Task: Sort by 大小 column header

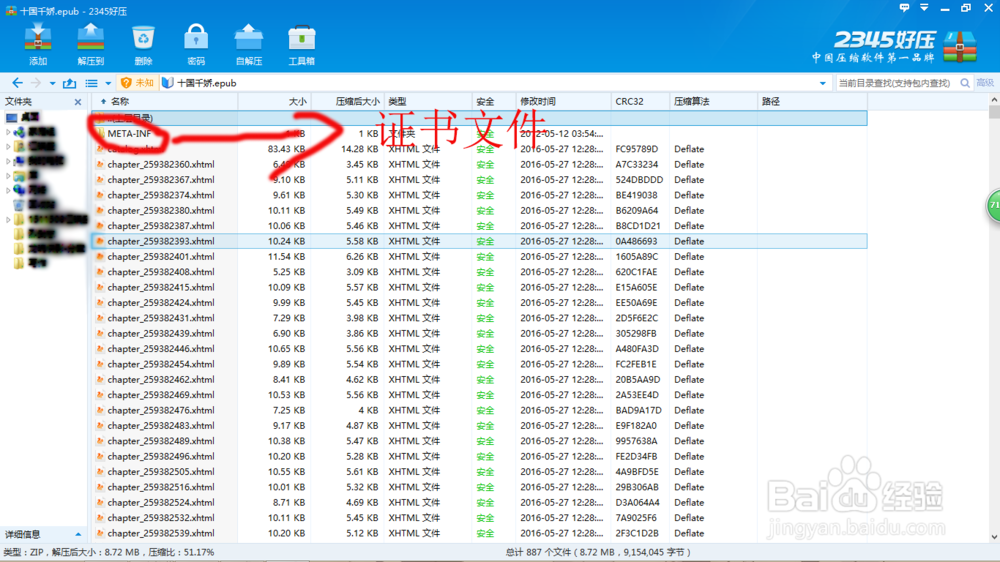Action: point(275,101)
